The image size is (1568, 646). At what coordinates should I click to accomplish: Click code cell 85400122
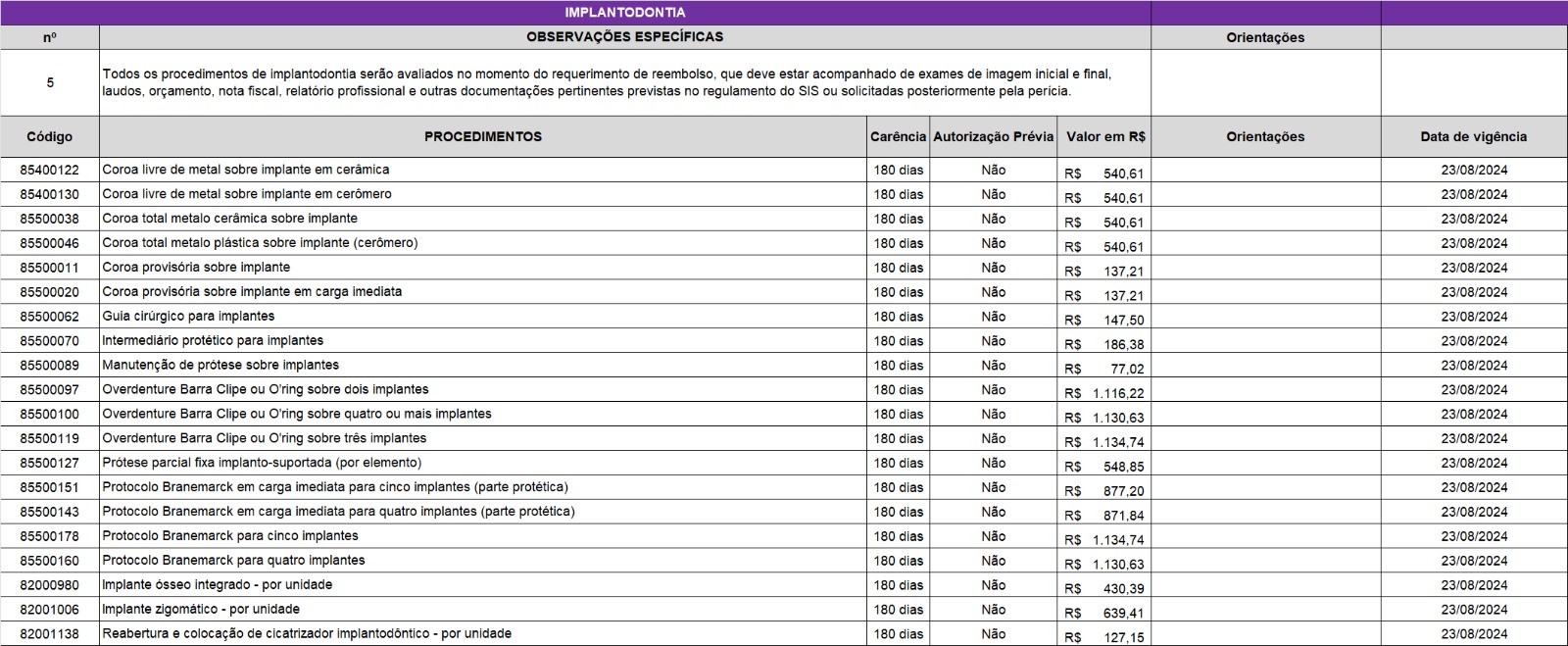pyautogui.click(x=49, y=170)
